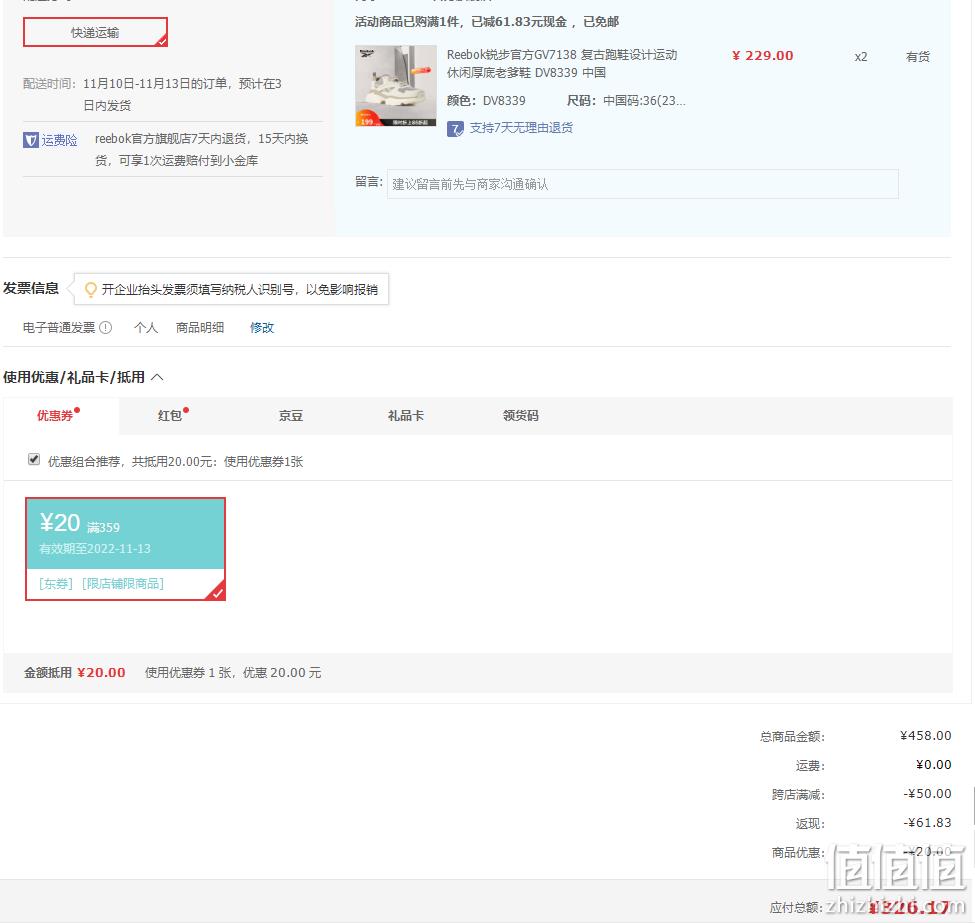Viewport: 975px width, 923px height.
Task: Click the 颜色 DV8339 color text
Action: pos(486,101)
